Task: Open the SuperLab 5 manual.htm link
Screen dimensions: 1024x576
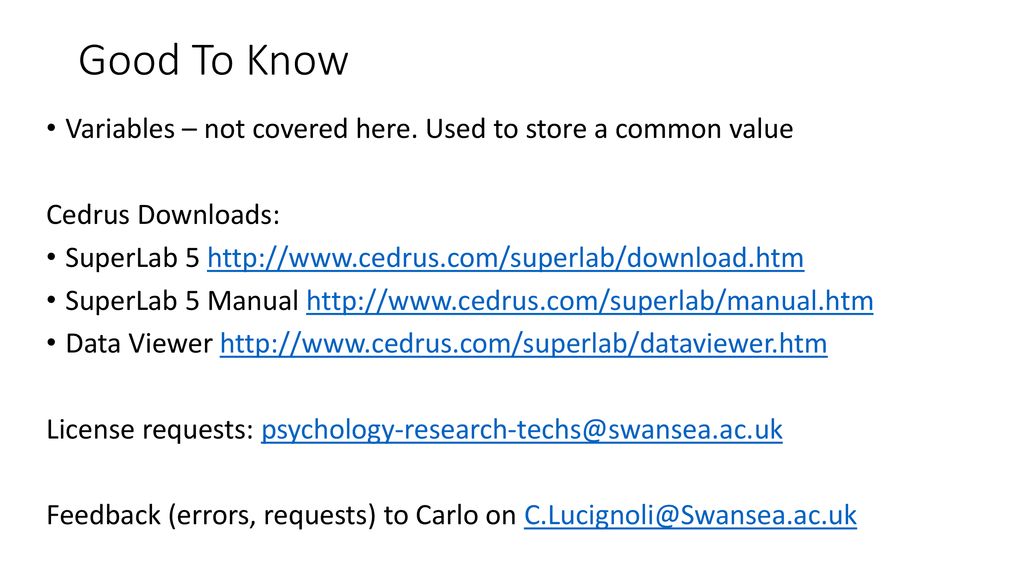Action: coord(590,301)
